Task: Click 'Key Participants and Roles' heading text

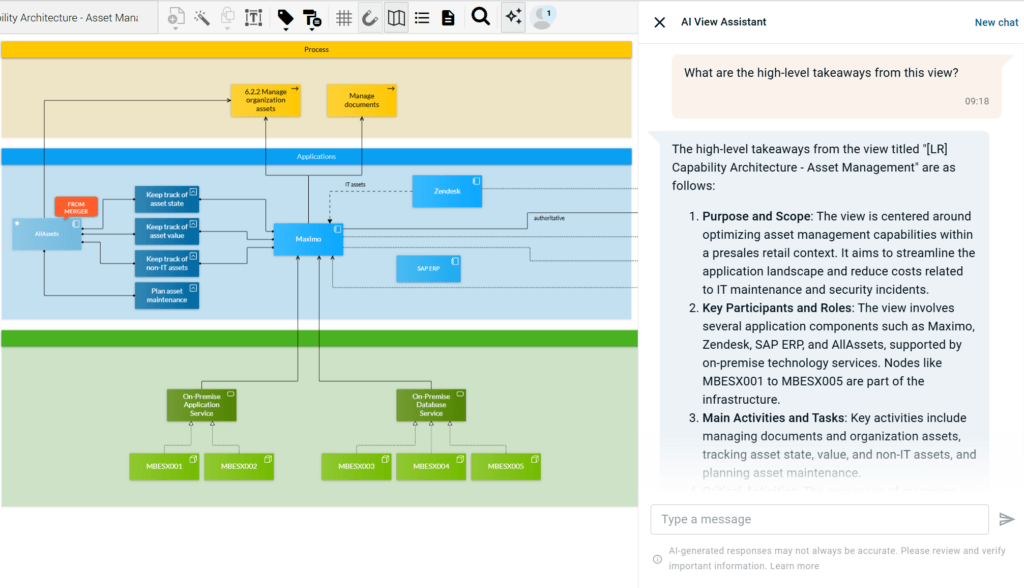Action: (x=777, y=308)
